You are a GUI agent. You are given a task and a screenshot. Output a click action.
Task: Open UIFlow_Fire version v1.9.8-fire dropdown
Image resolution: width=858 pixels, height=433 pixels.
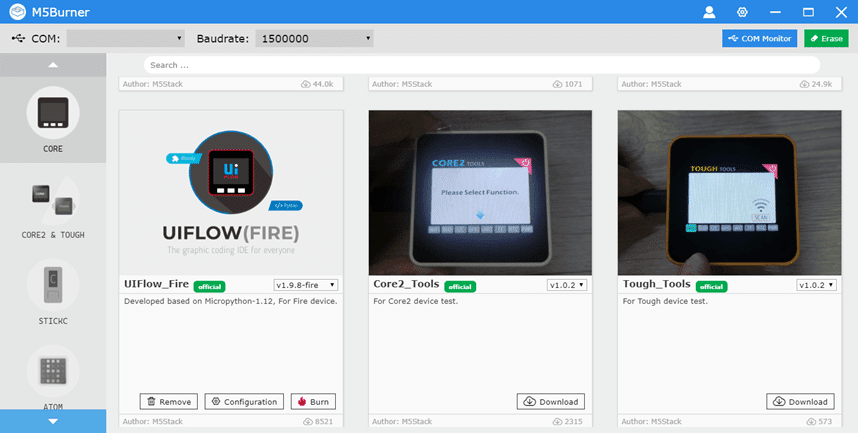point(306,285)
